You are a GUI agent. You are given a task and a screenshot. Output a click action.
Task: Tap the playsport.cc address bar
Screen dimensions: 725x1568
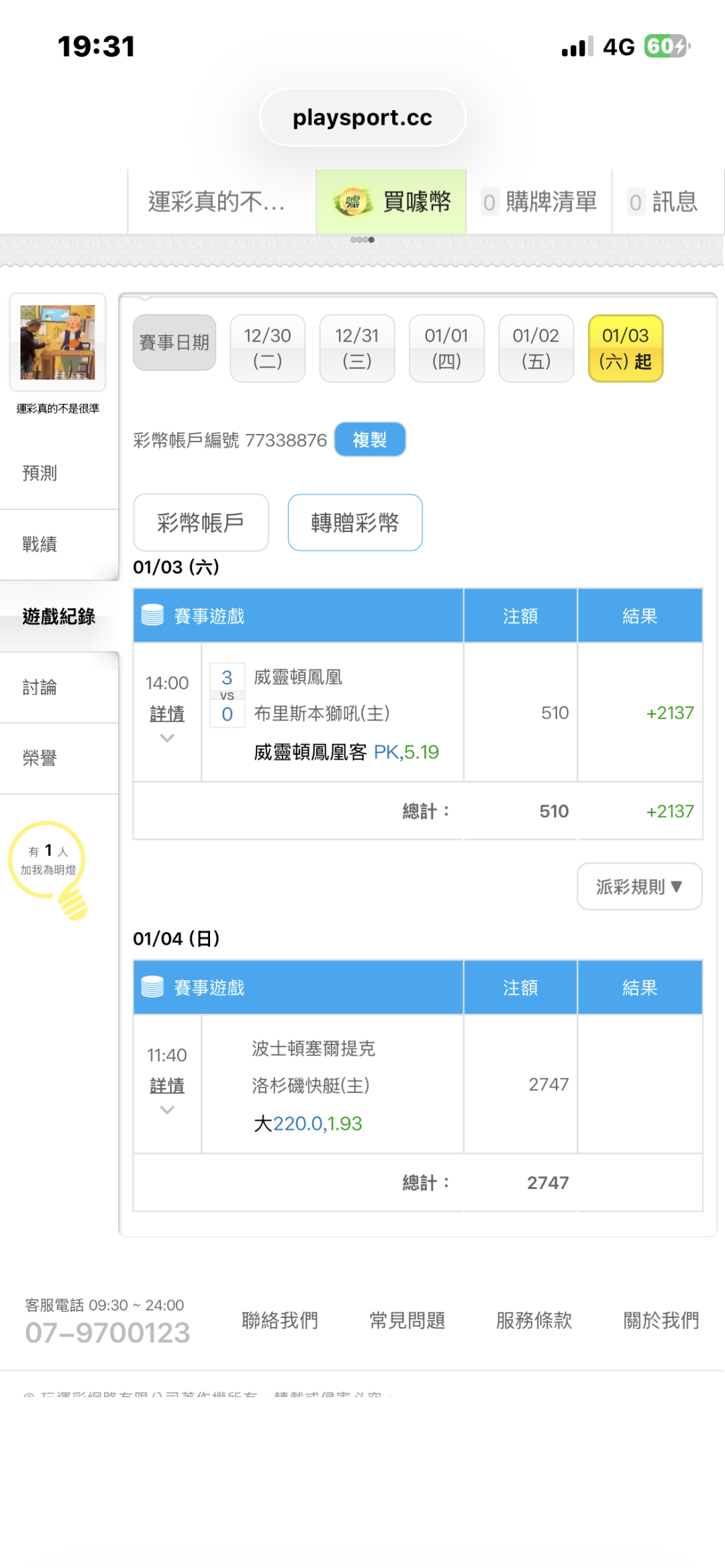(362, 117)
